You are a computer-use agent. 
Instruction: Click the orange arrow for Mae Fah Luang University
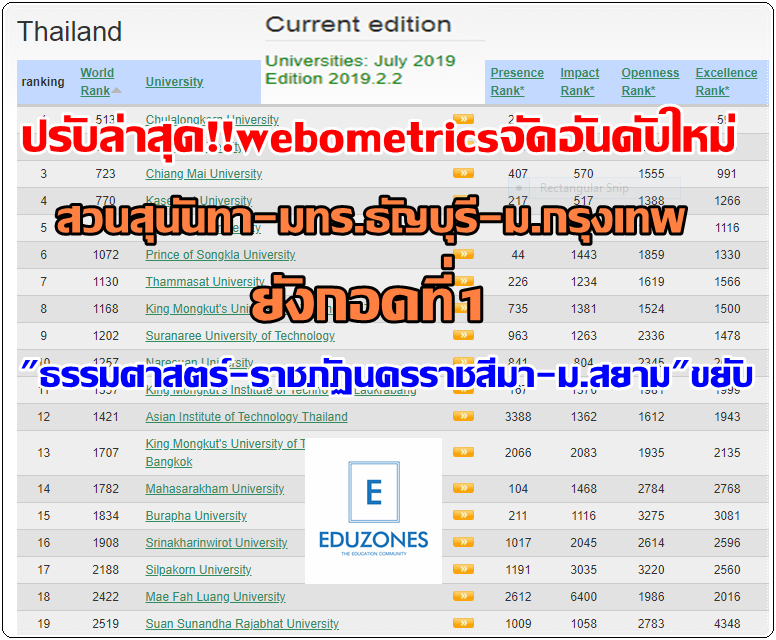point(463,597)
